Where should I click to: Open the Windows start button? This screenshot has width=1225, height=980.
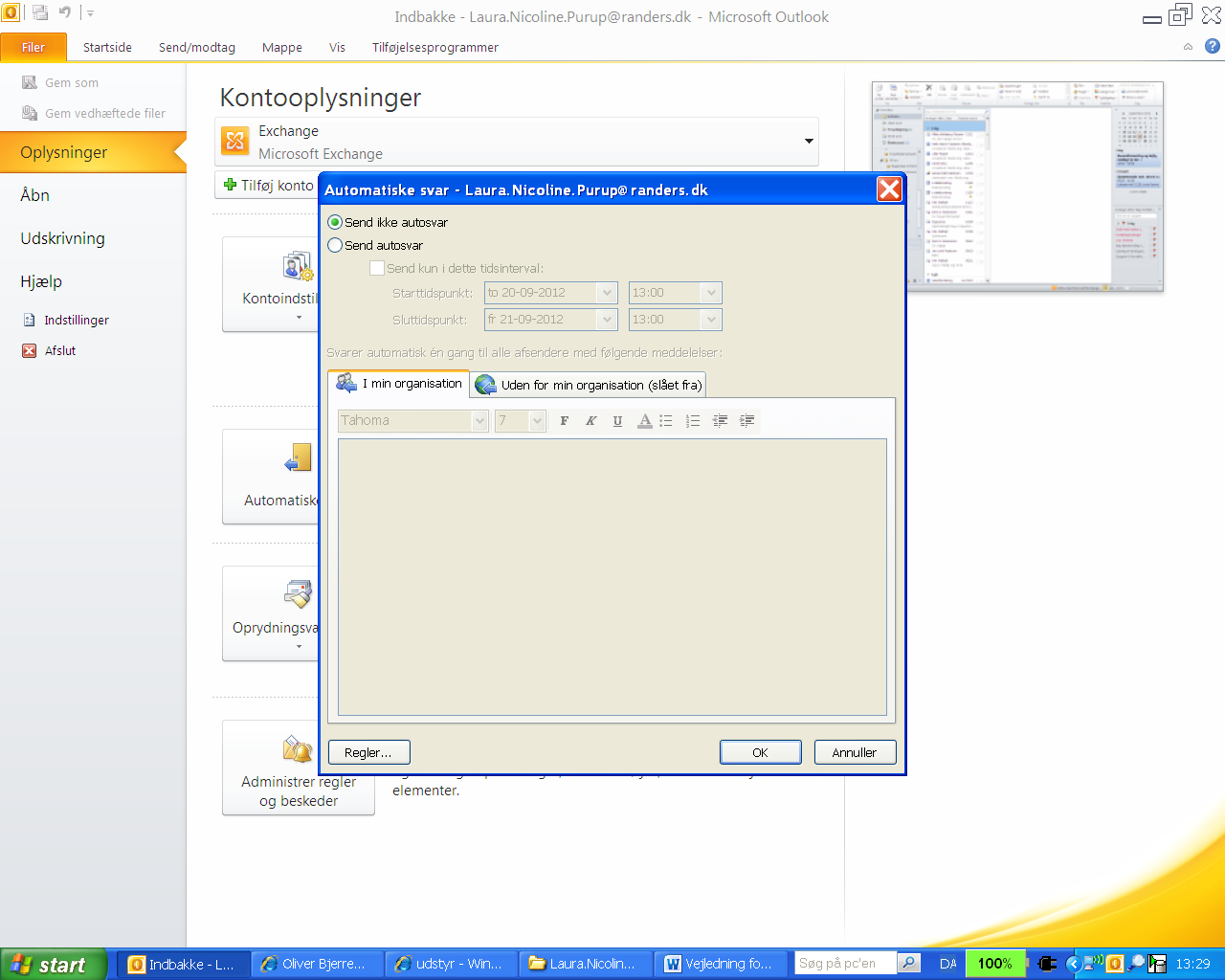(54, 965)
